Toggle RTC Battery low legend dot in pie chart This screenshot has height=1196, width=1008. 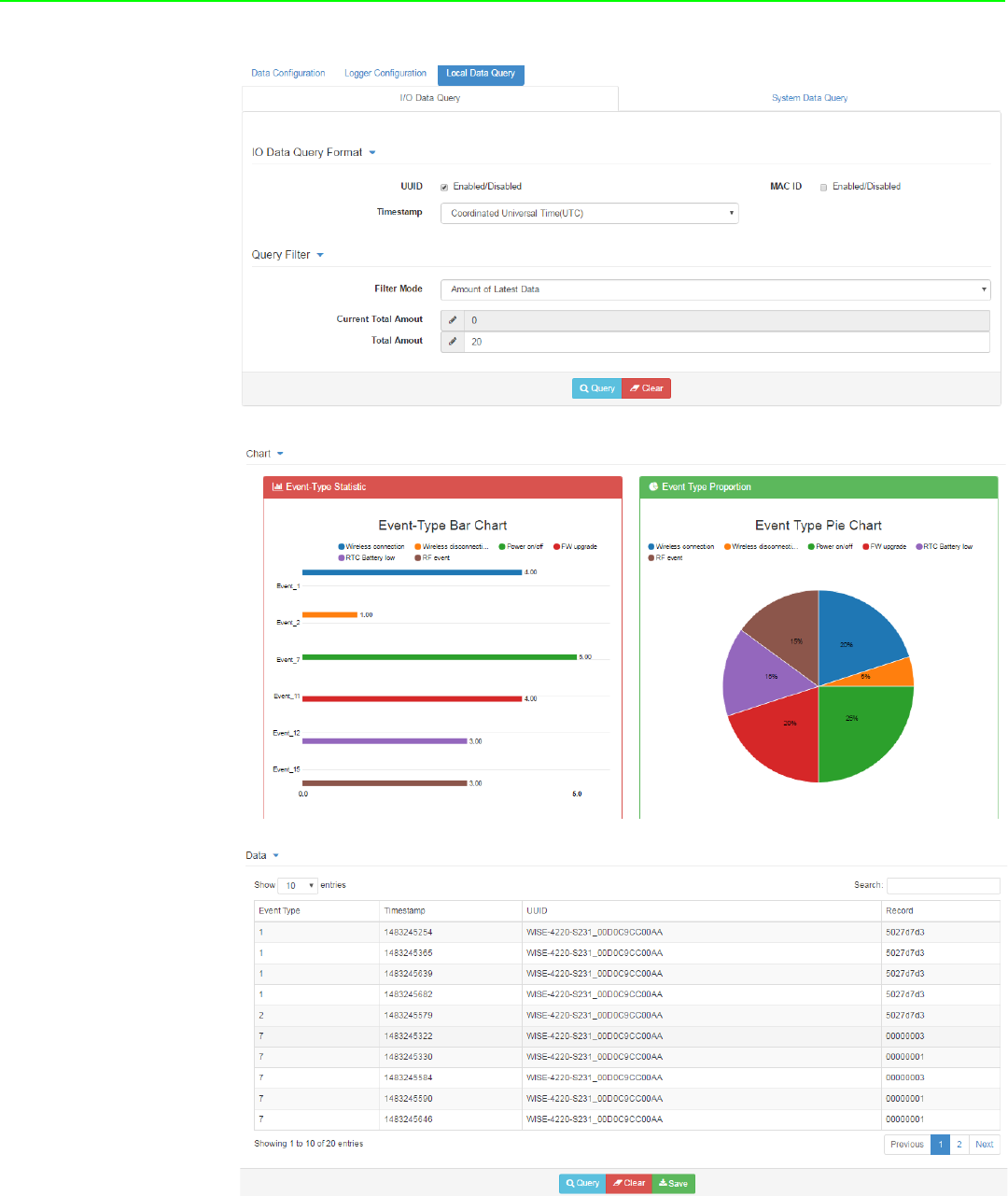pyautogui.click(x=919, y=547)
